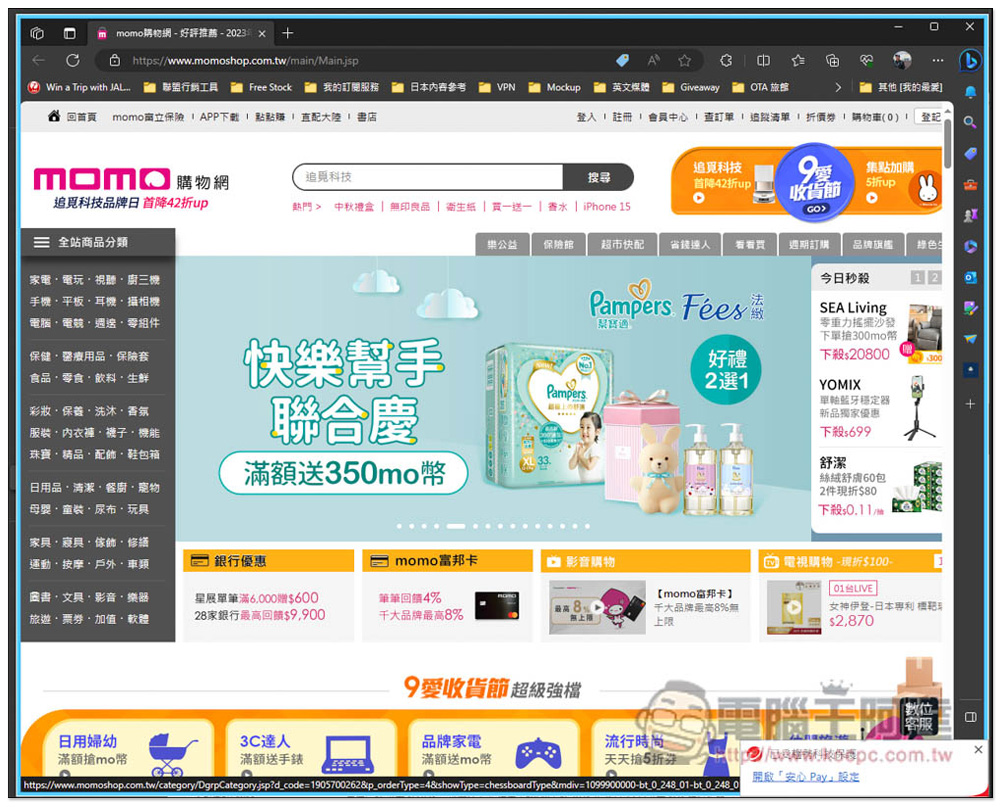Select the 樂公益 tab
Image resolution: width=1000 pixels, height=807 pixels.
[503, 244]
